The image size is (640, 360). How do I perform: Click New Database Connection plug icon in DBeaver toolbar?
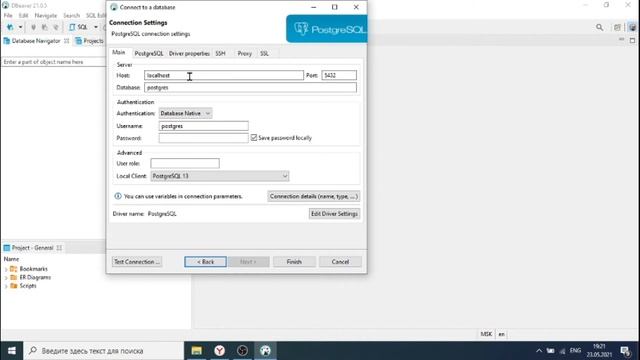[10, 27]
